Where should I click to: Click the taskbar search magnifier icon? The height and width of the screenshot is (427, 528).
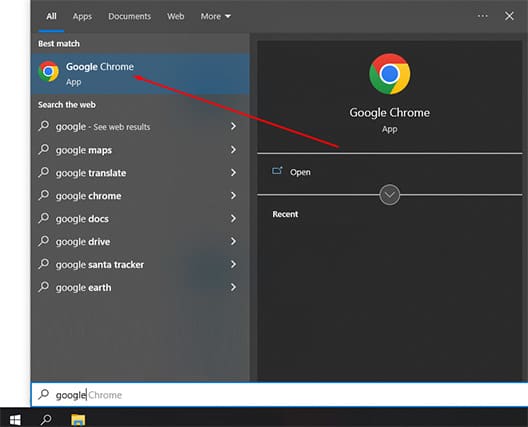[x=46, y=419]
